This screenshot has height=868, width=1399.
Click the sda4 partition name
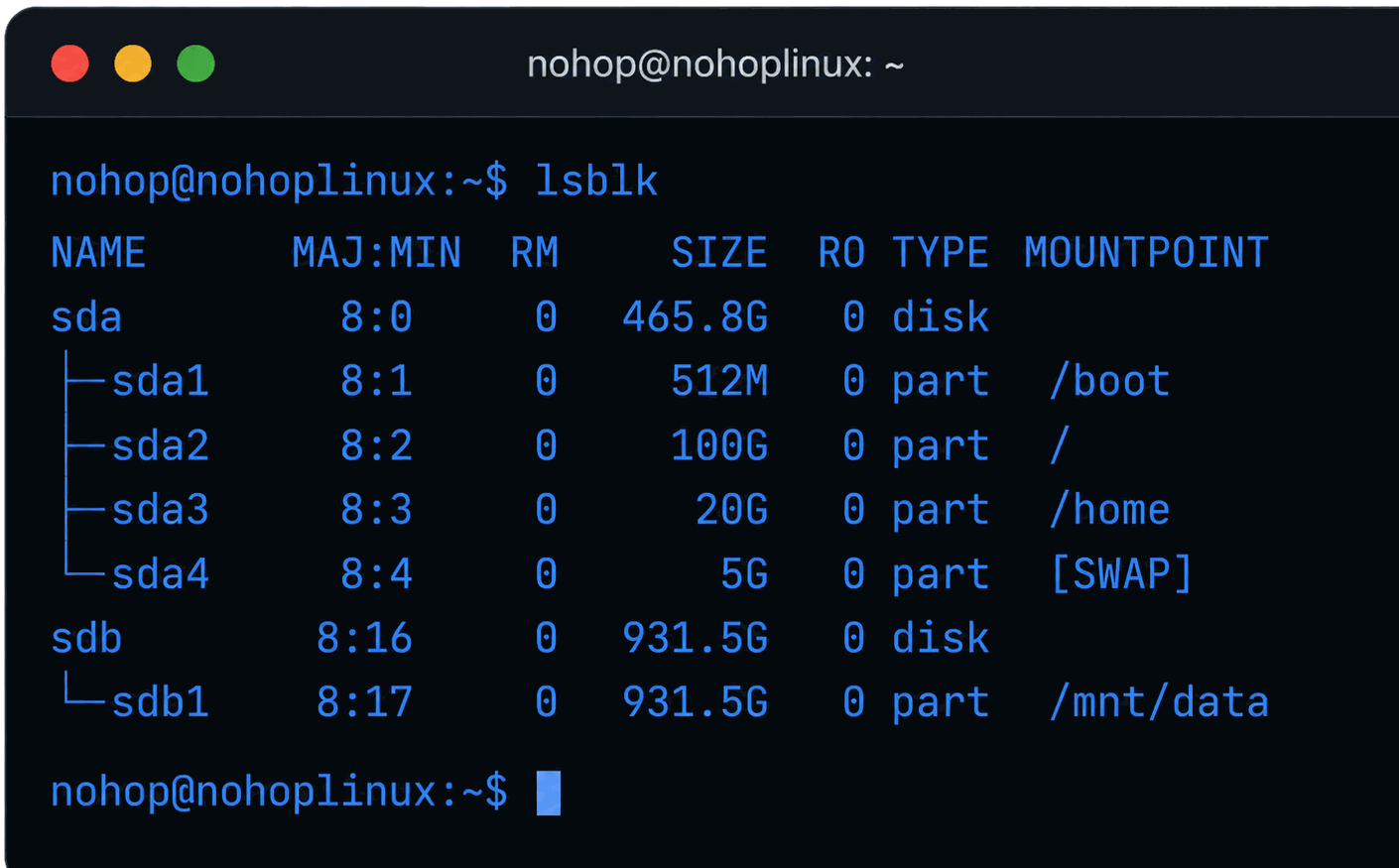click(x=161, y=574)
